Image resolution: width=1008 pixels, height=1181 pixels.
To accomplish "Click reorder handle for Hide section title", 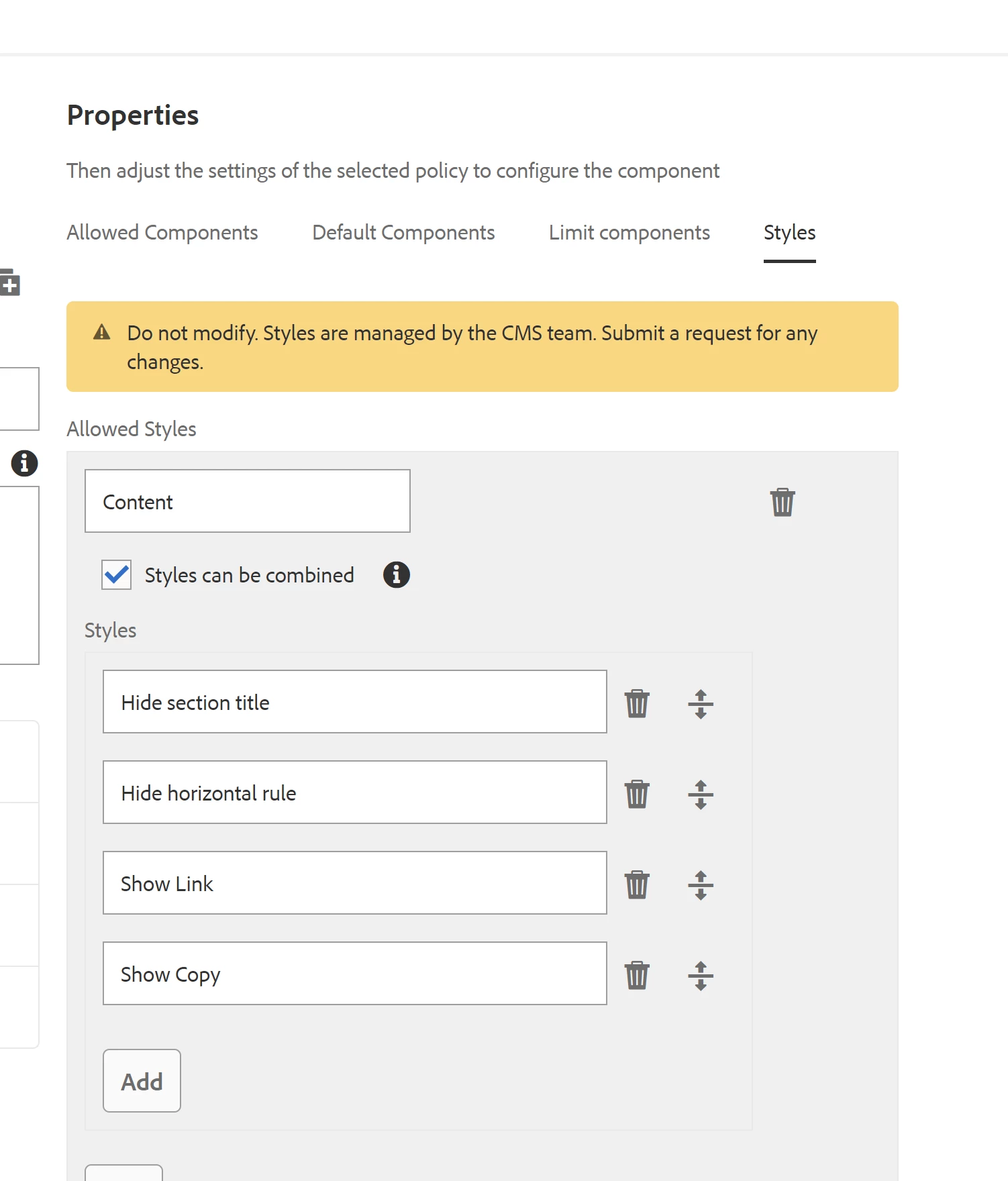I will coord(700,703).
